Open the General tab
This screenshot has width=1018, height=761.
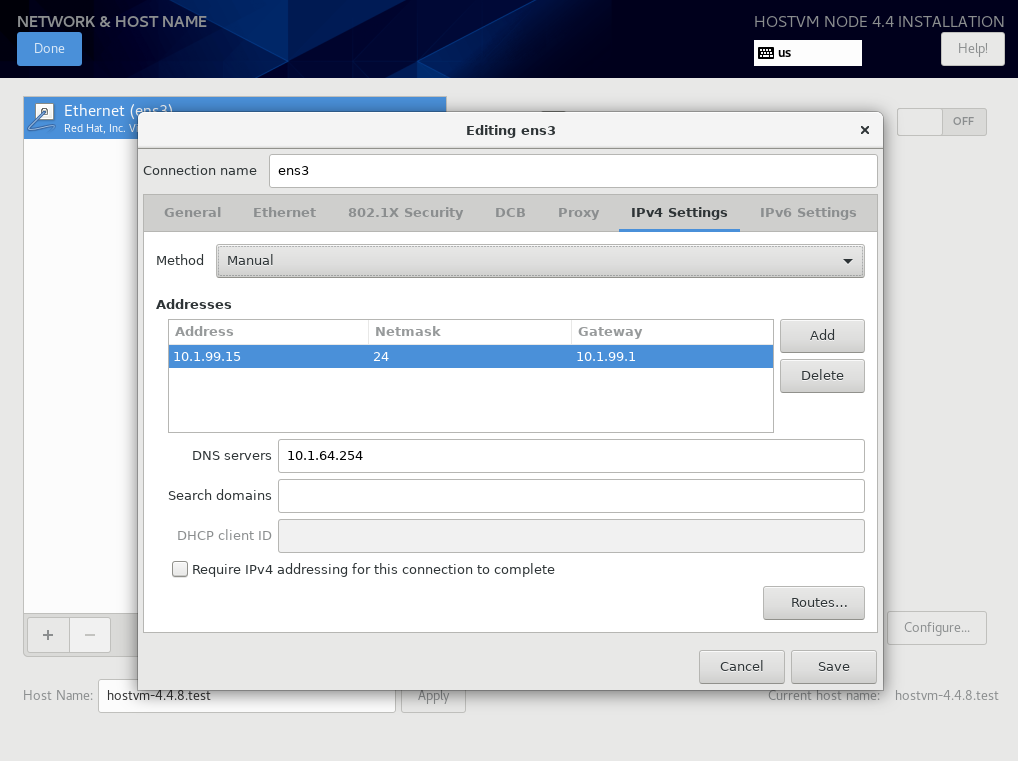click(x=192, y=212)
